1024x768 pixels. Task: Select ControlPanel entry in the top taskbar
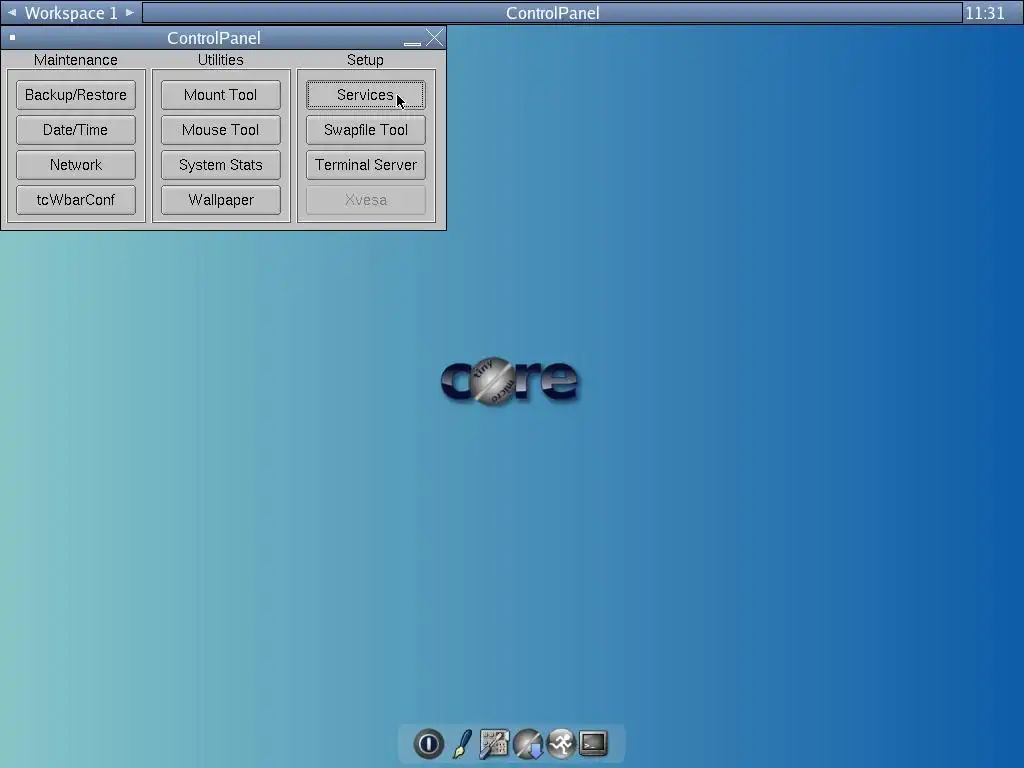tap(552, 12)
